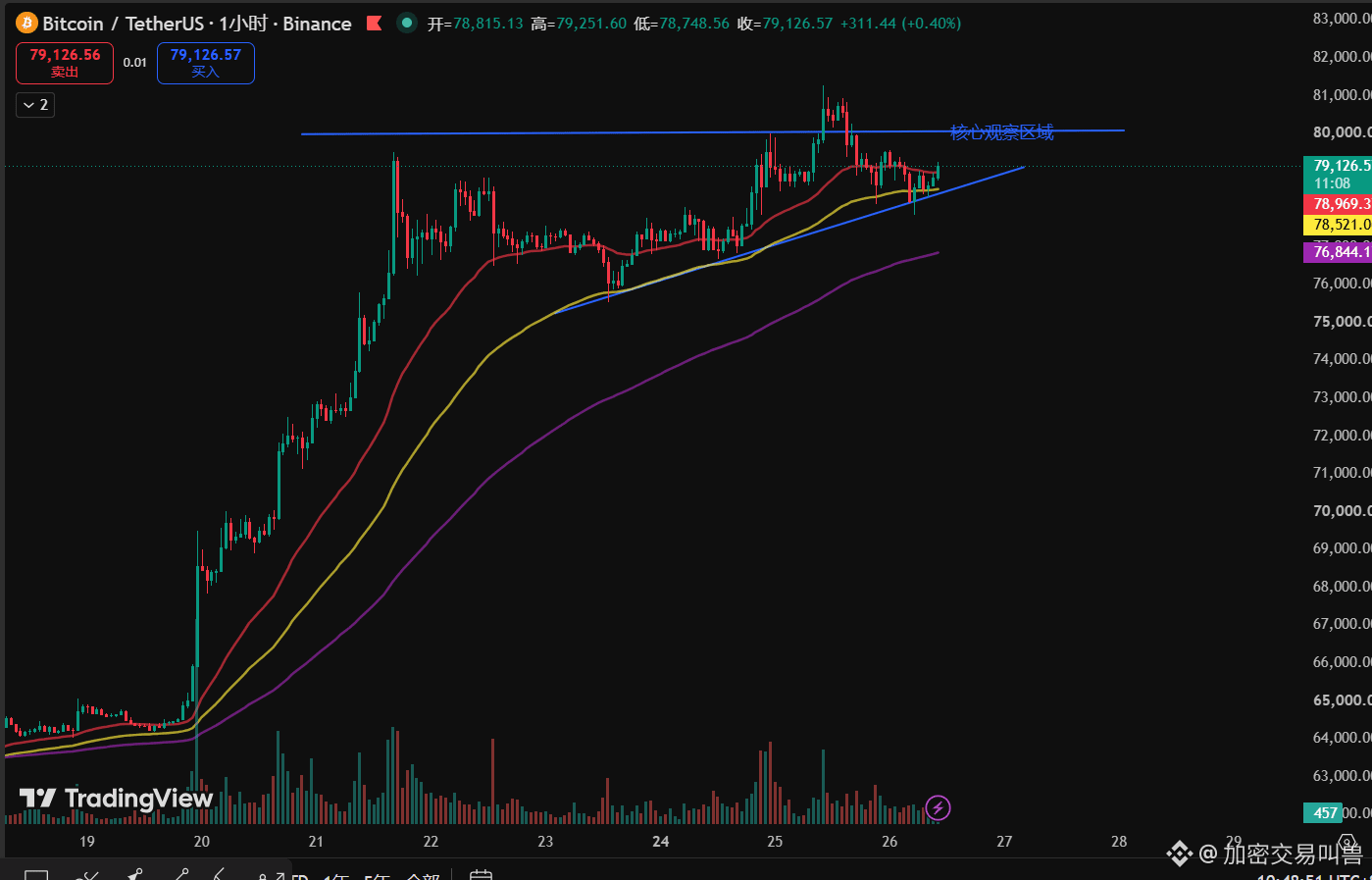Click the 80,000.0 price scale label
1372x880 pixels.
[1342, 132]
